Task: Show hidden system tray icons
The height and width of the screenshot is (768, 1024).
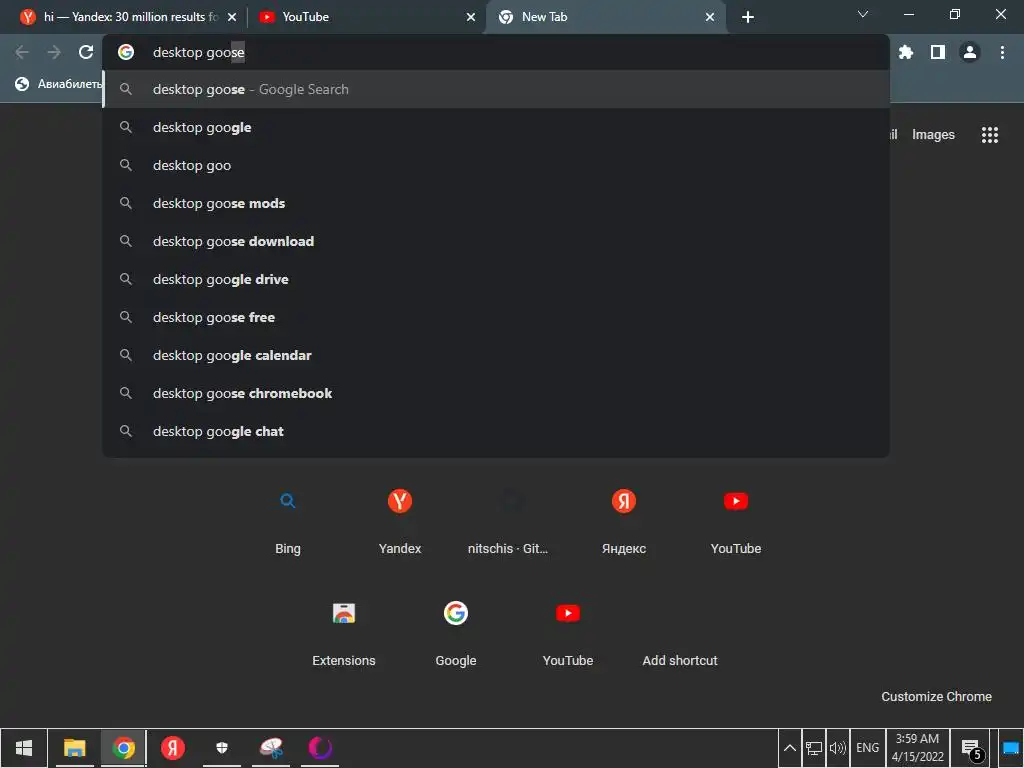Action: (x=789, y=748)
